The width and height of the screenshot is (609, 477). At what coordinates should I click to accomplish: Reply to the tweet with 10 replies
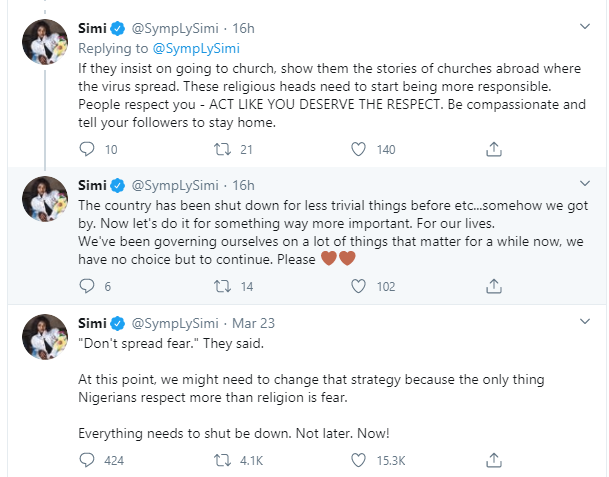point(86,149)
